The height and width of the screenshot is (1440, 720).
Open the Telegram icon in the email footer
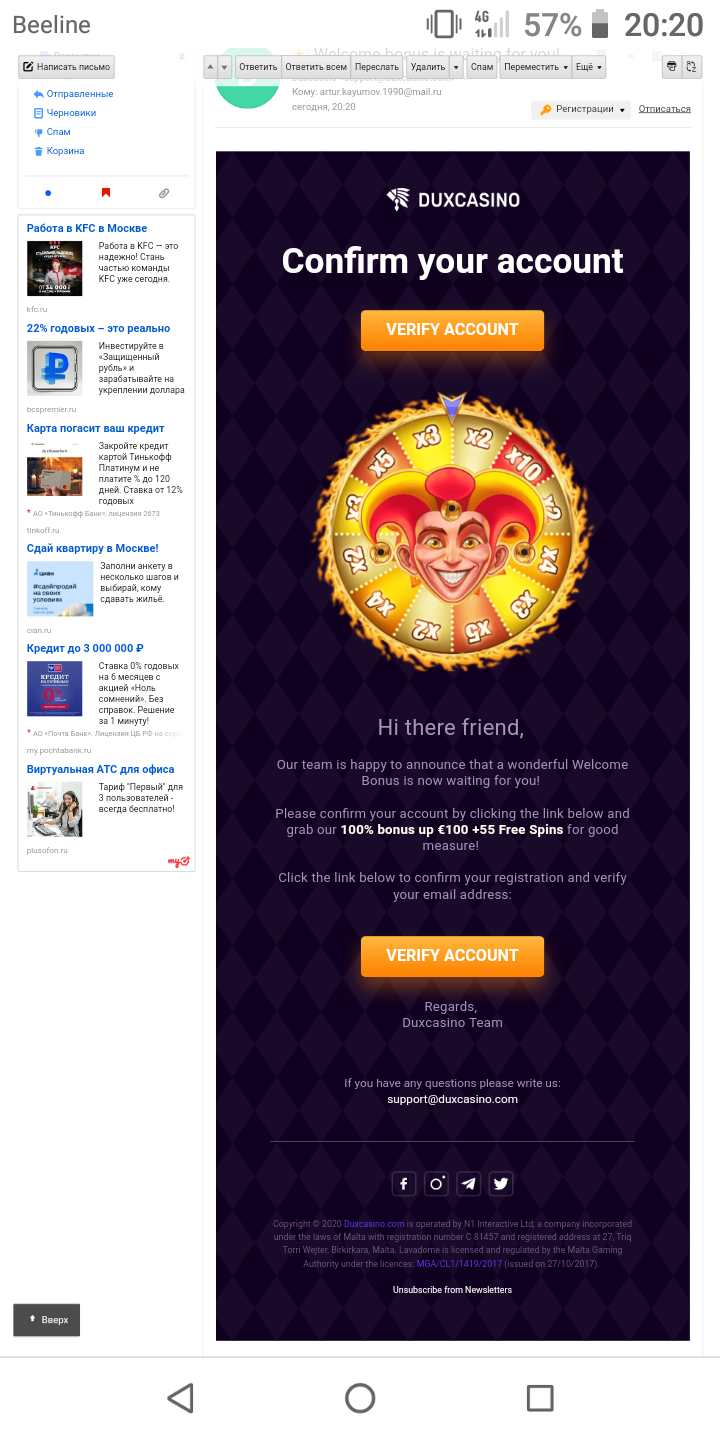468,1184
